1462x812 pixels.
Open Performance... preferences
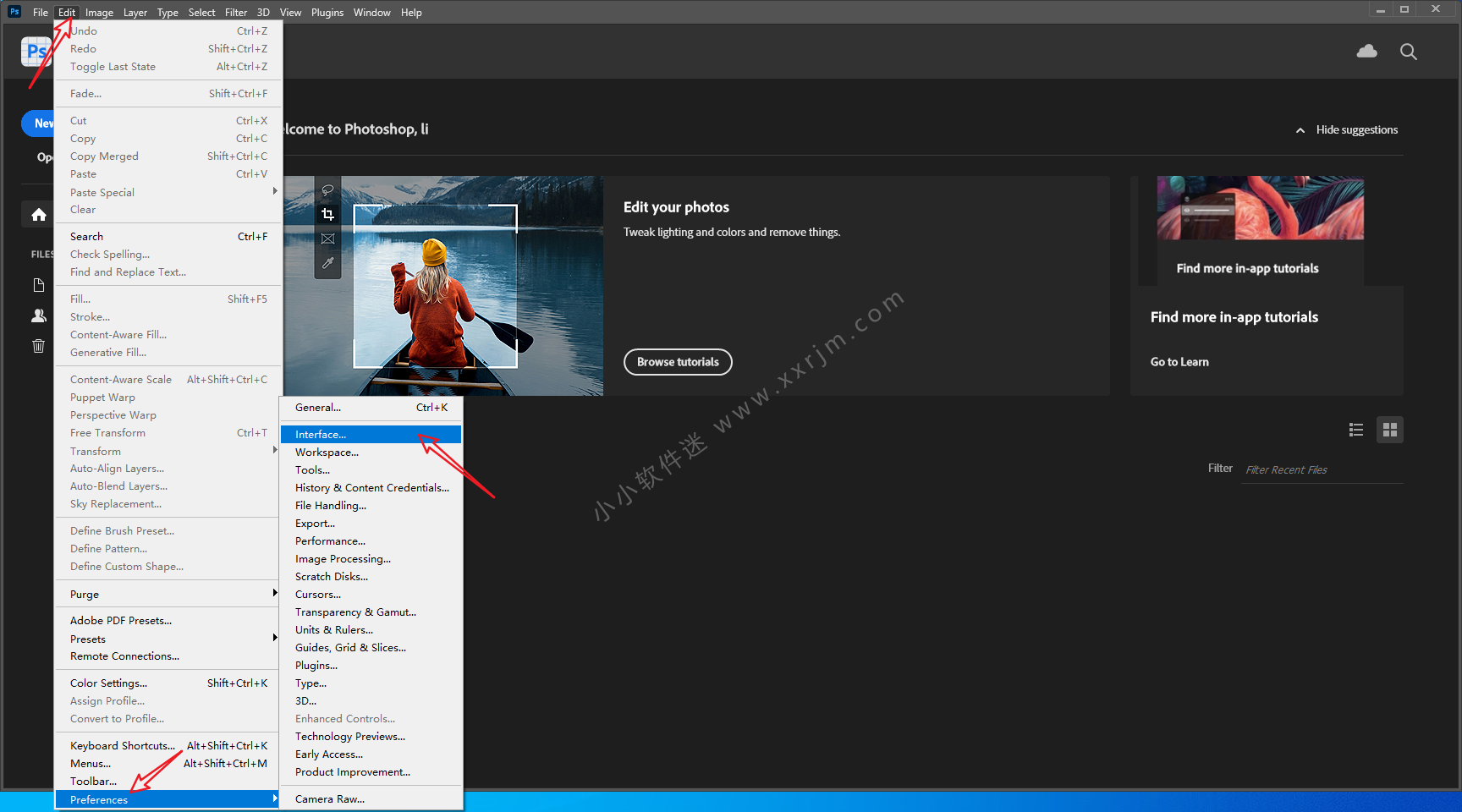(371, 540)
